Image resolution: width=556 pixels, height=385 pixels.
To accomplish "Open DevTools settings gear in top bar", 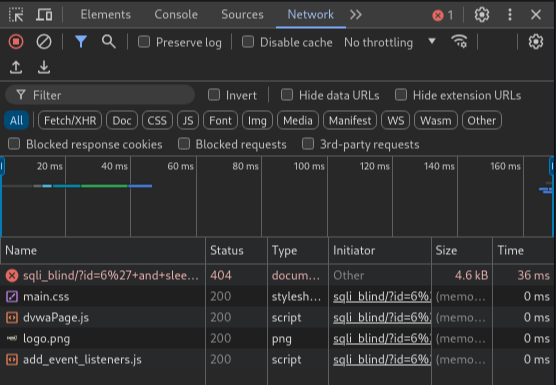I will 482,15.
